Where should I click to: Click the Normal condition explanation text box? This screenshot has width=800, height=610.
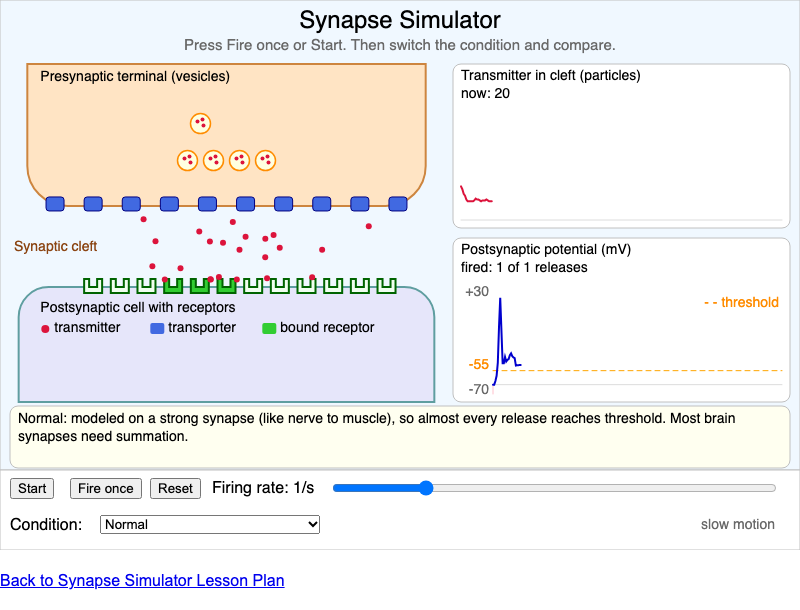pos(400,437)
